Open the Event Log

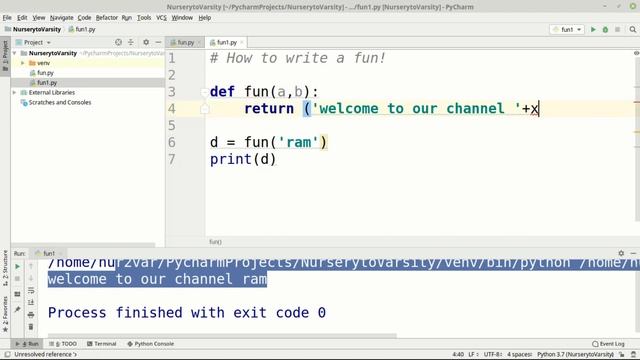pos(608,344)
